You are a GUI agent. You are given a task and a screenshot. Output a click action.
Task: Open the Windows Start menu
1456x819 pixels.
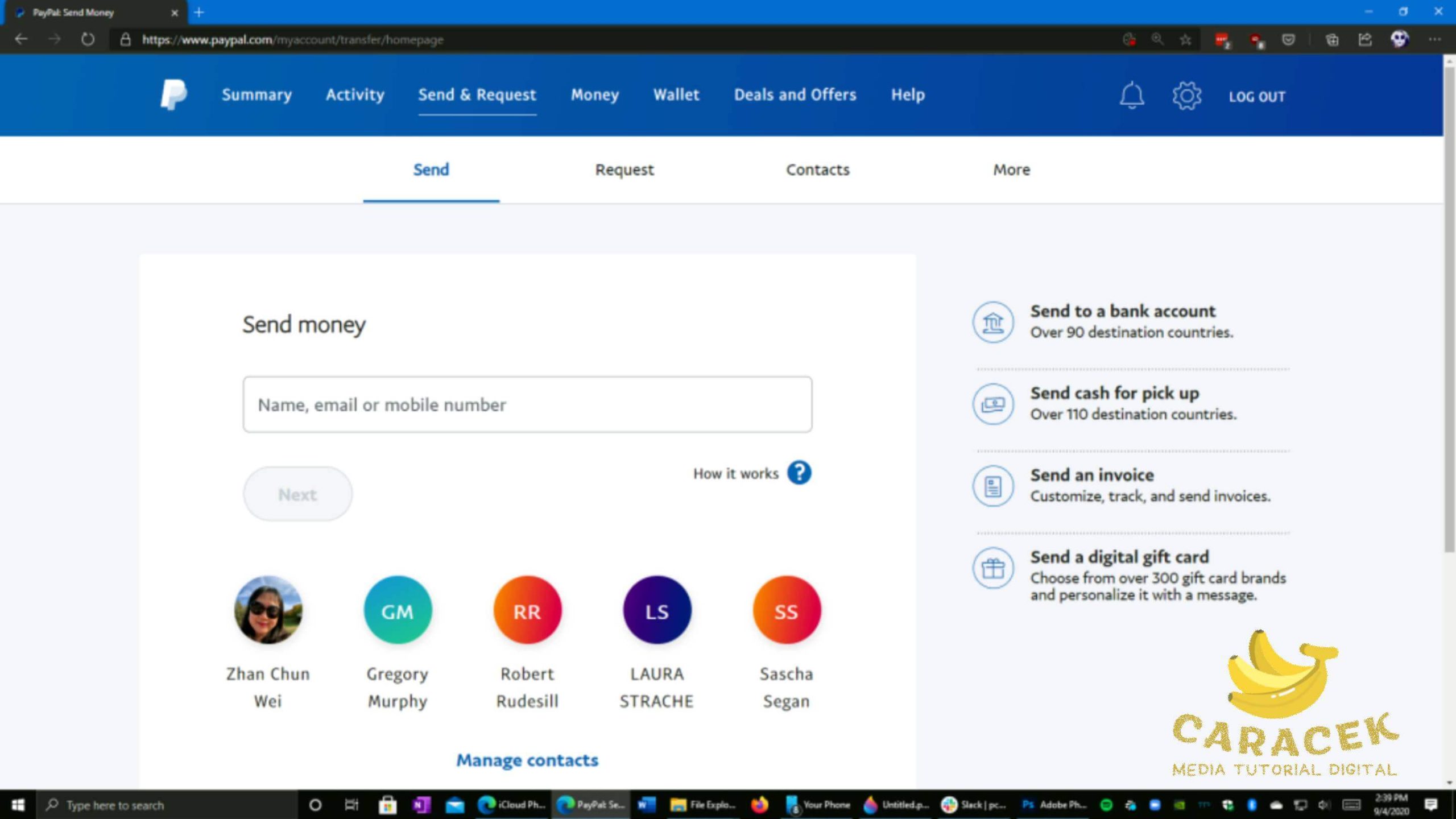point(18,805)
